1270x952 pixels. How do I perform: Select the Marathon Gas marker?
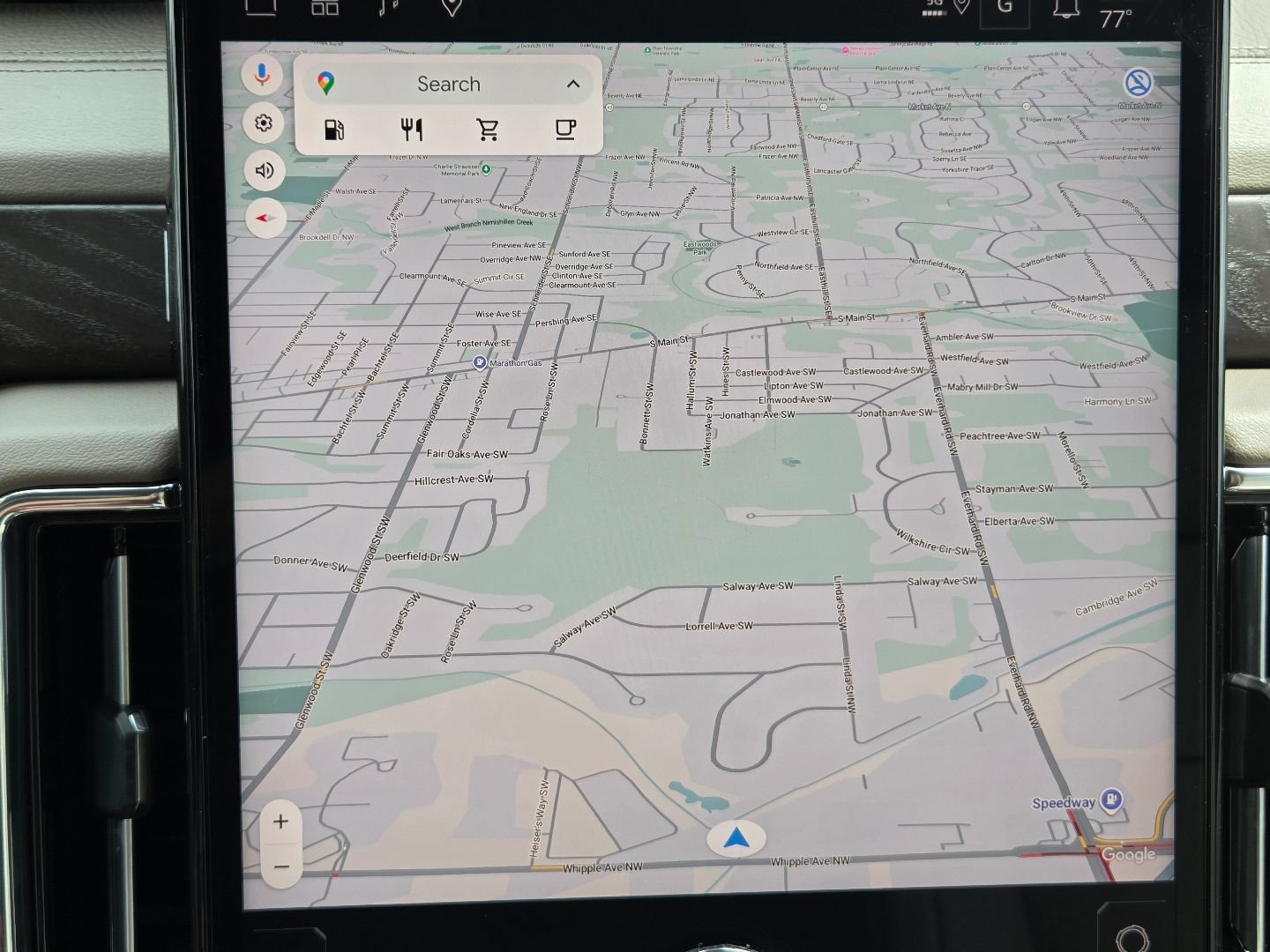click(x=479, y=362)
